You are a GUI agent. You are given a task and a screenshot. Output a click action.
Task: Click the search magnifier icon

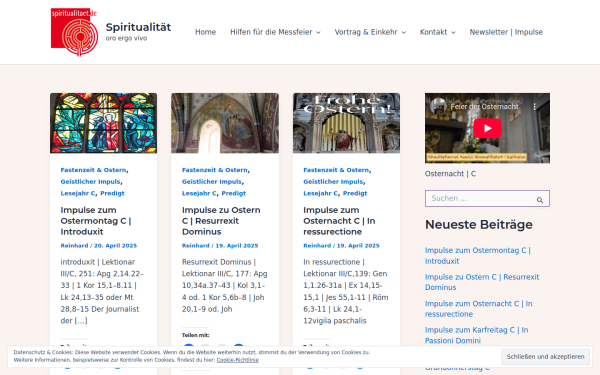(540, 199)
